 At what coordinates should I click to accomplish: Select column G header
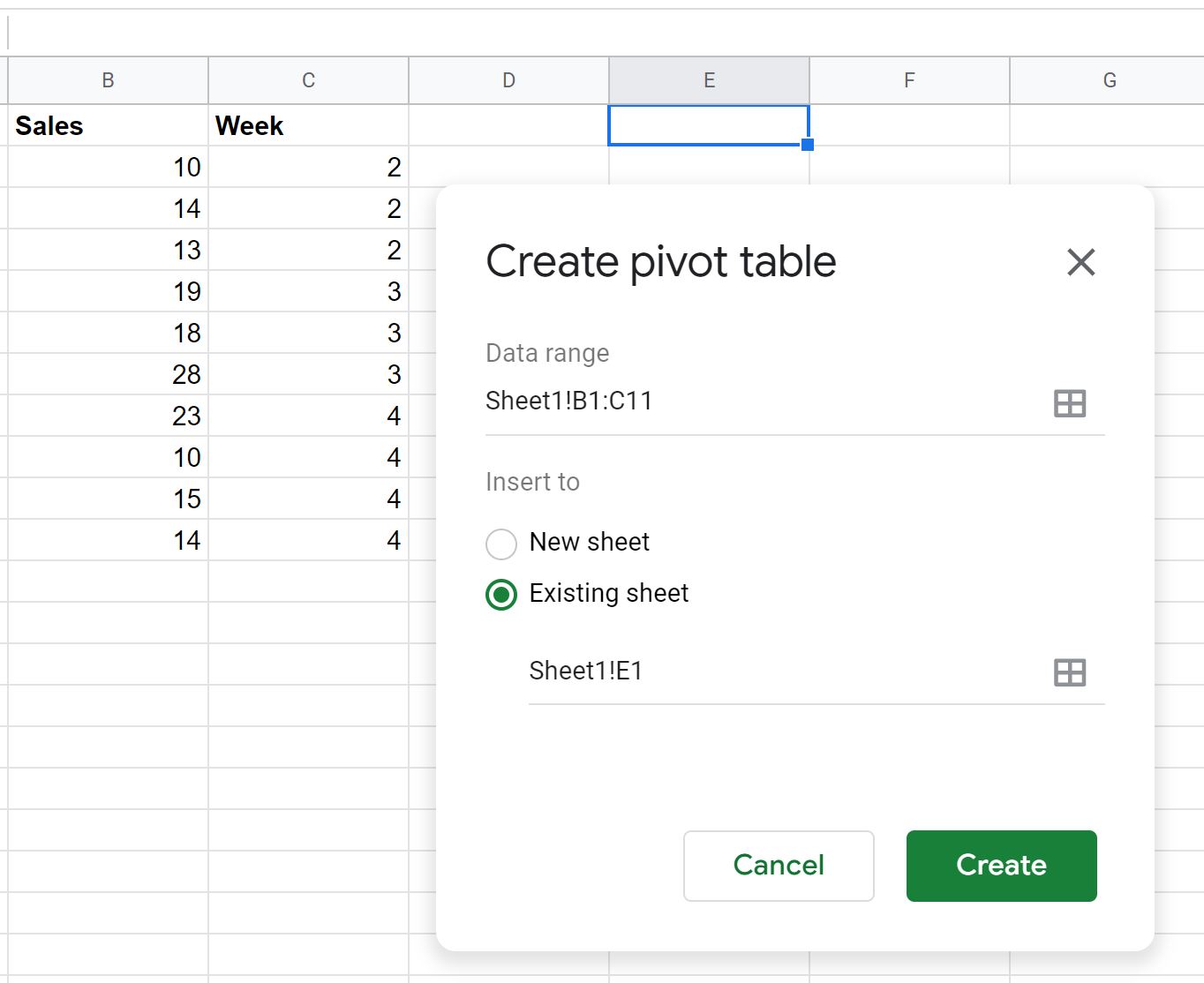[1108, 80]
